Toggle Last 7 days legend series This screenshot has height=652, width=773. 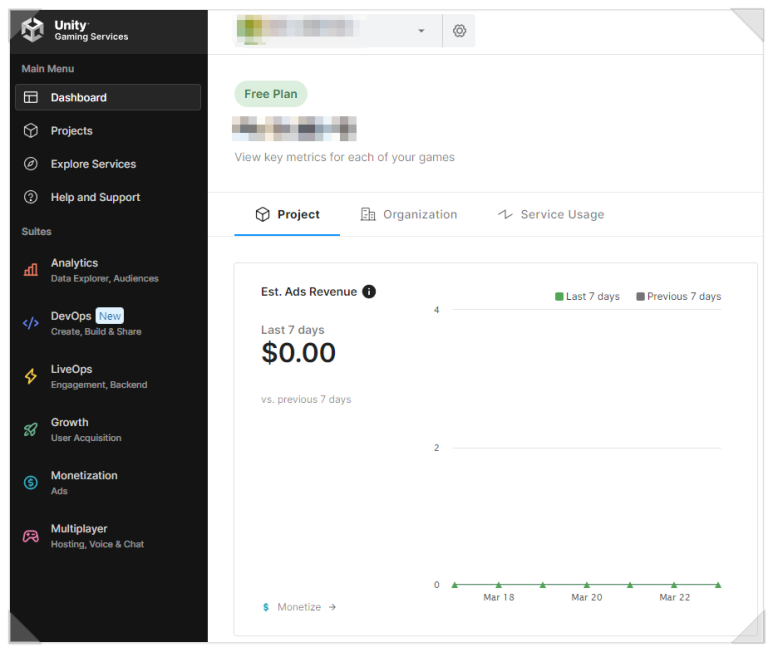point(587,296)
